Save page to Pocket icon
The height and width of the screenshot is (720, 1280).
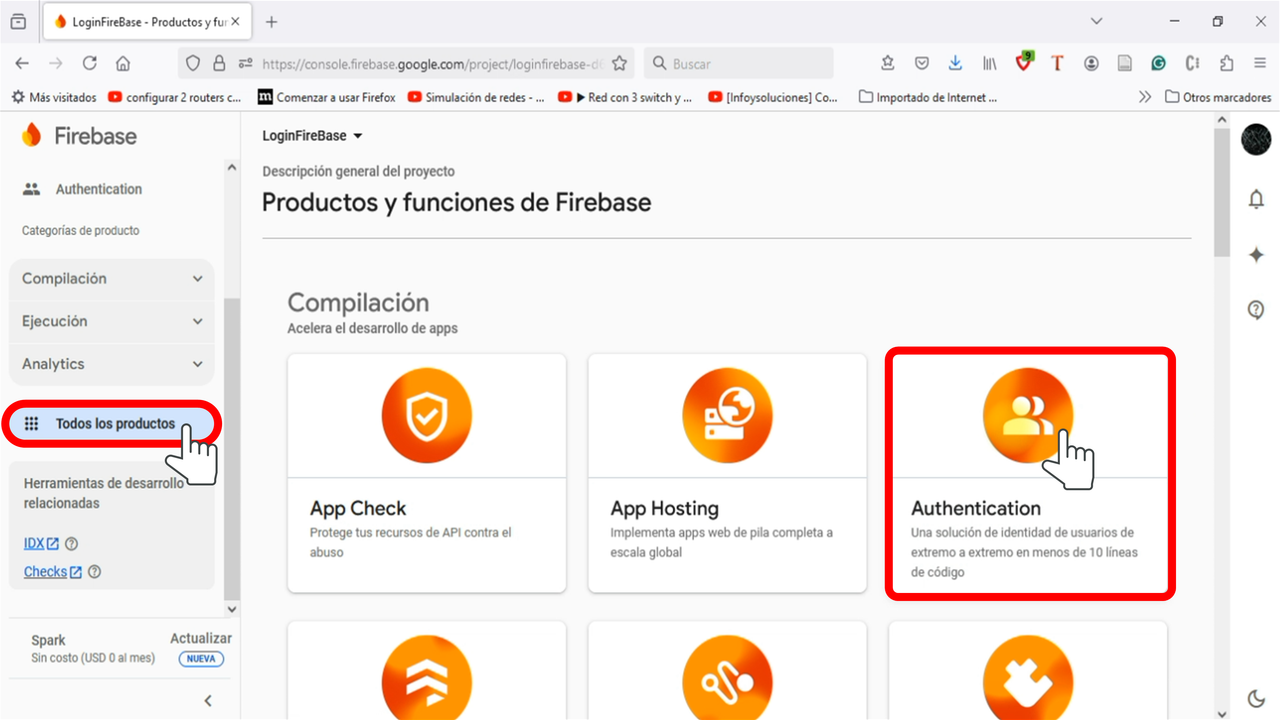click(921, 63)
